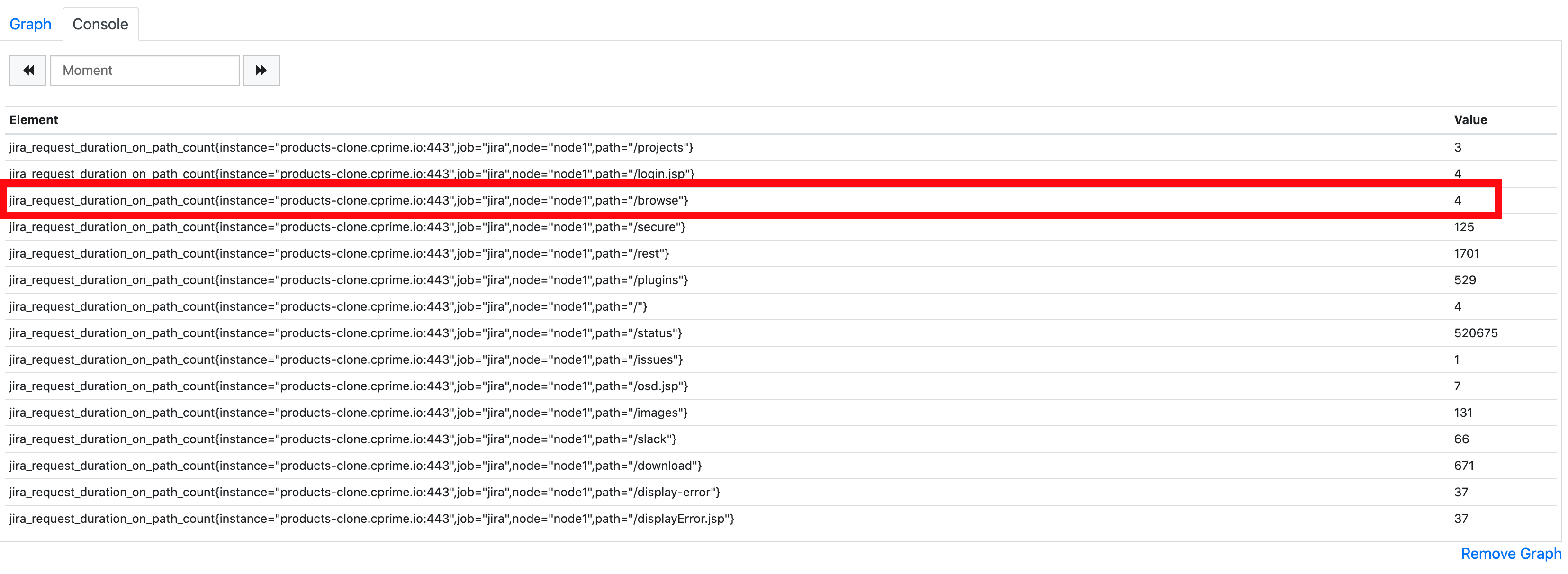This screenshot has width=1568, height=574.
Task: Select the row with path="/secure"
Action: tap(780, 227)
